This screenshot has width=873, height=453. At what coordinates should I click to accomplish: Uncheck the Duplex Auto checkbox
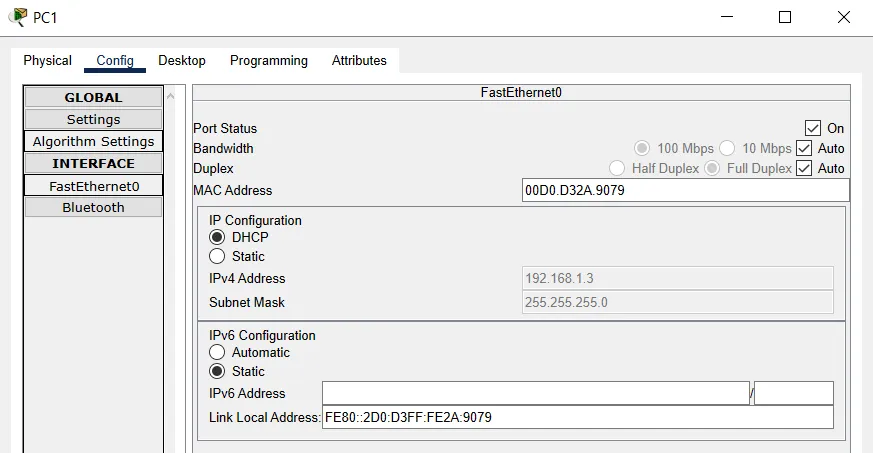pyautogui.click(x=804, y=168)
